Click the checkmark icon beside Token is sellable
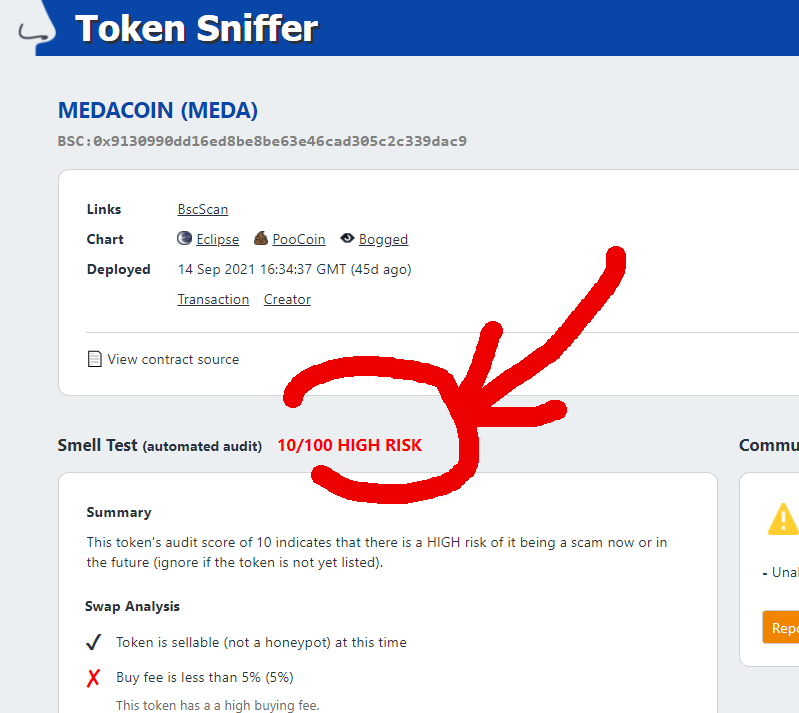799x713 pixels. tap(94, 642)
